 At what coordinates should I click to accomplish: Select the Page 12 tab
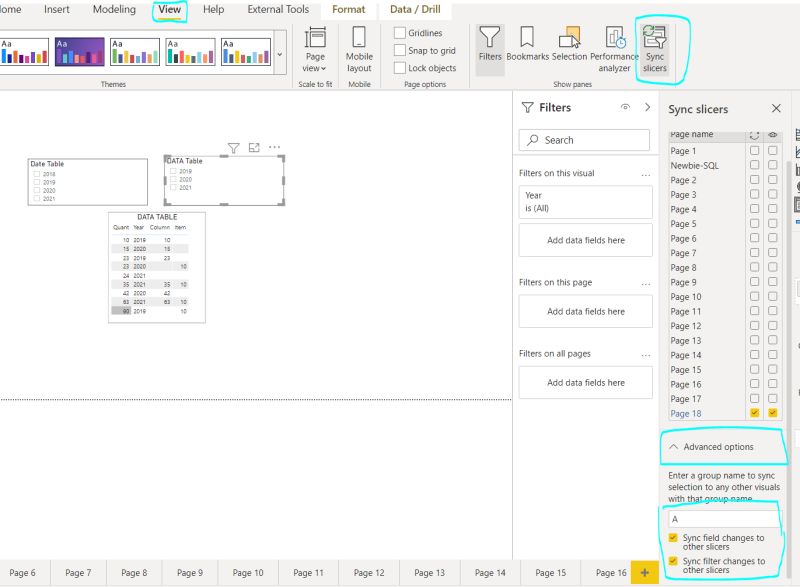[369, 573]
